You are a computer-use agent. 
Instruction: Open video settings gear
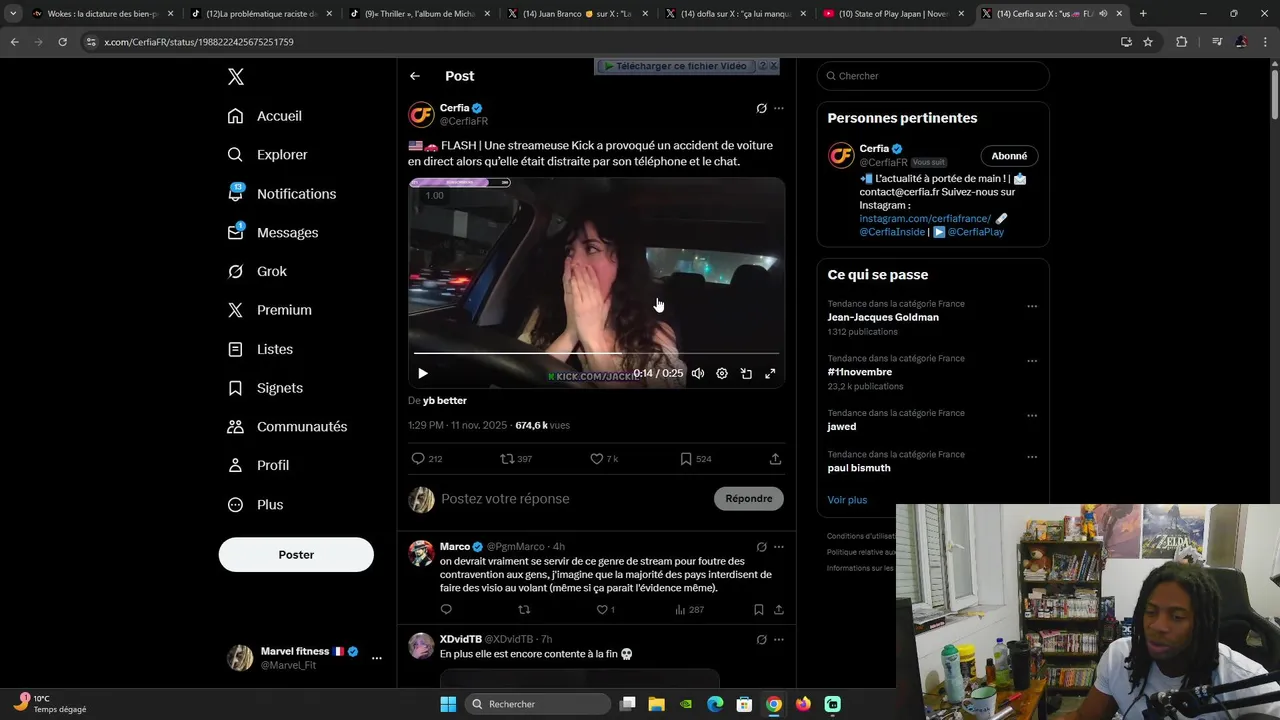[722, 373]
